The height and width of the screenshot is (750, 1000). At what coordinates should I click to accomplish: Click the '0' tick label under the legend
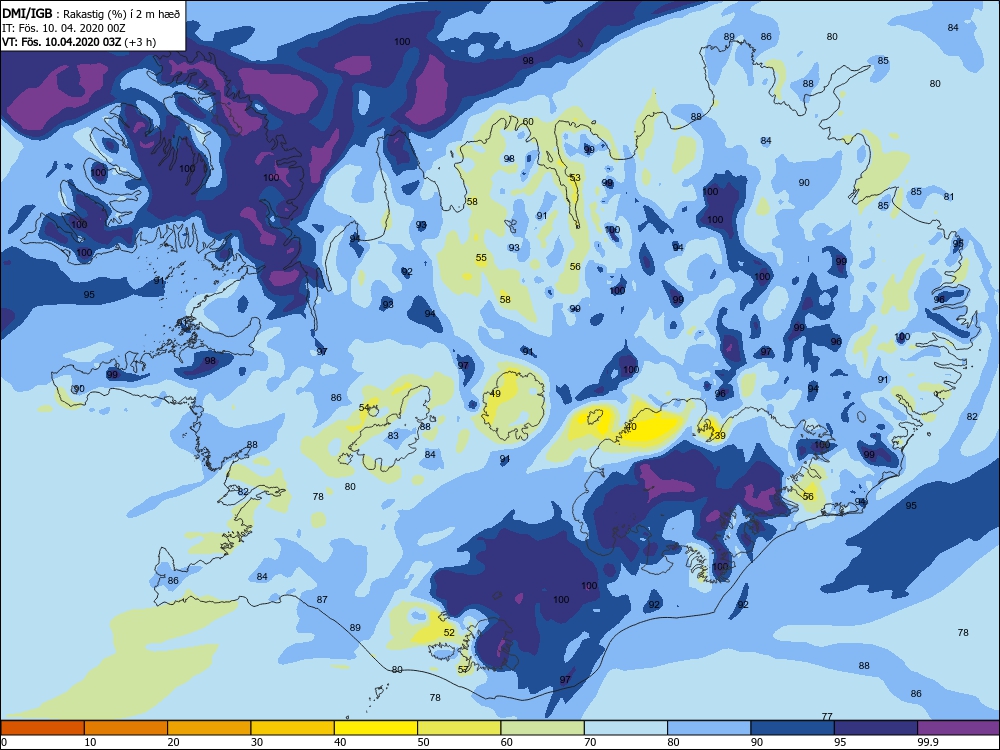[4, 742]
